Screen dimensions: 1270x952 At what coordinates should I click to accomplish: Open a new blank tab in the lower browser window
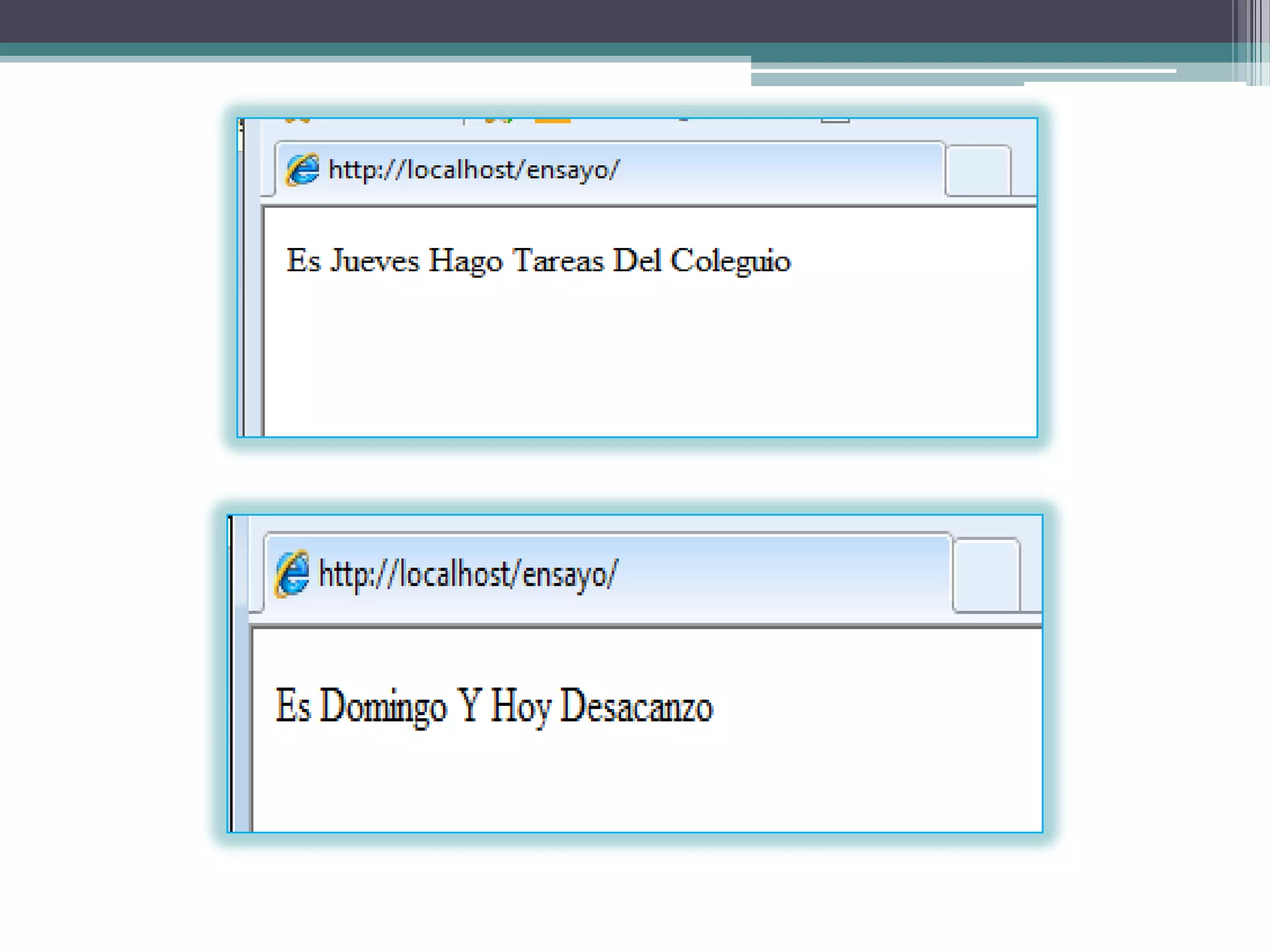click(987, 576)
